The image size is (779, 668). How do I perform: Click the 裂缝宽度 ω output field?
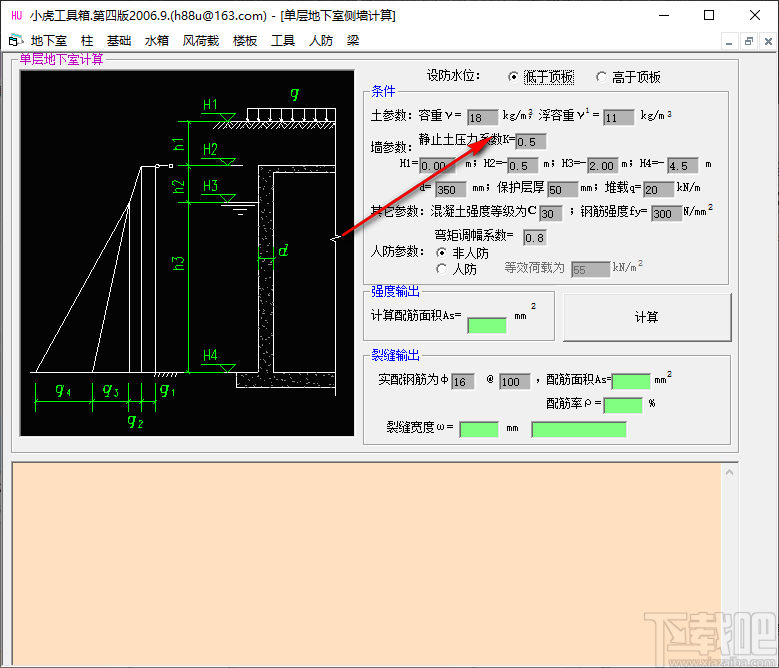479,430
